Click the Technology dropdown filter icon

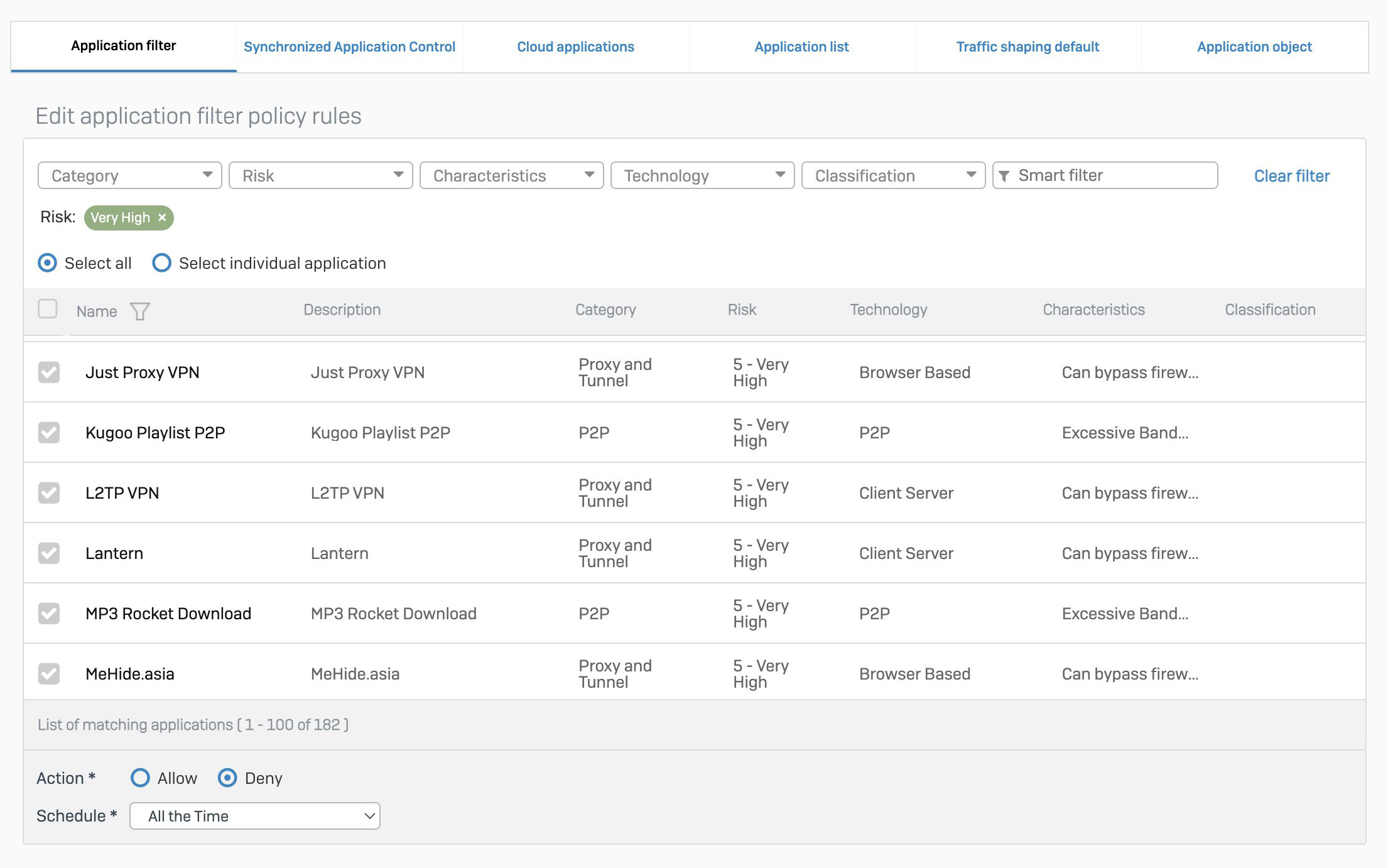[x=779, y=175]
